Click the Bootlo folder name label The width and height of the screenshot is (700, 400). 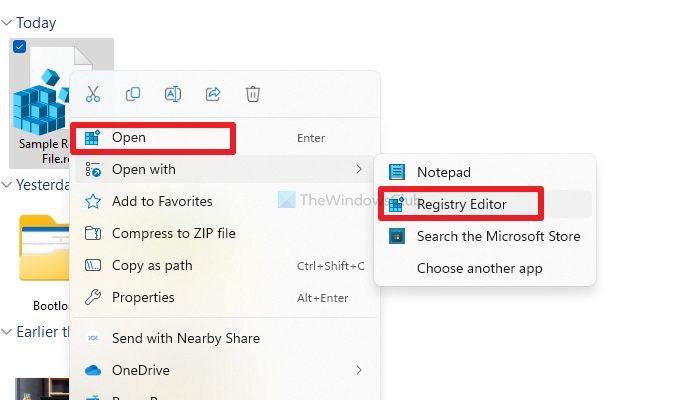[50, 306]
